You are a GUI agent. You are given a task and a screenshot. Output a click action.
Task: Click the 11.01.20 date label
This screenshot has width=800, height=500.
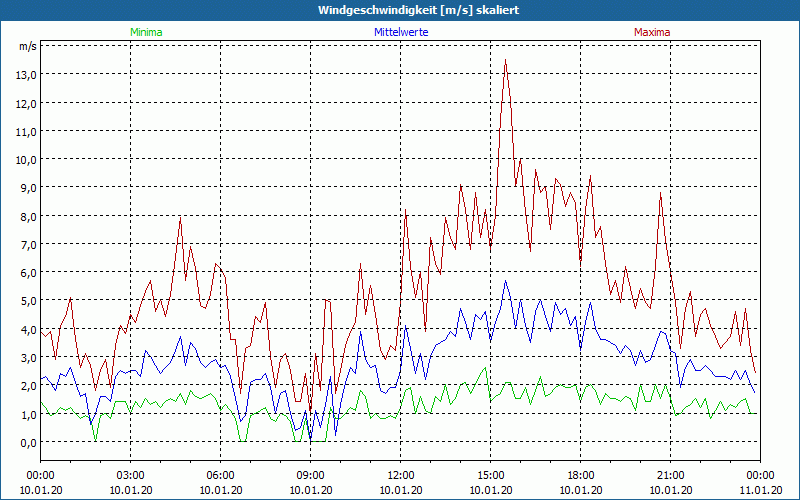(x=760, y=490)
